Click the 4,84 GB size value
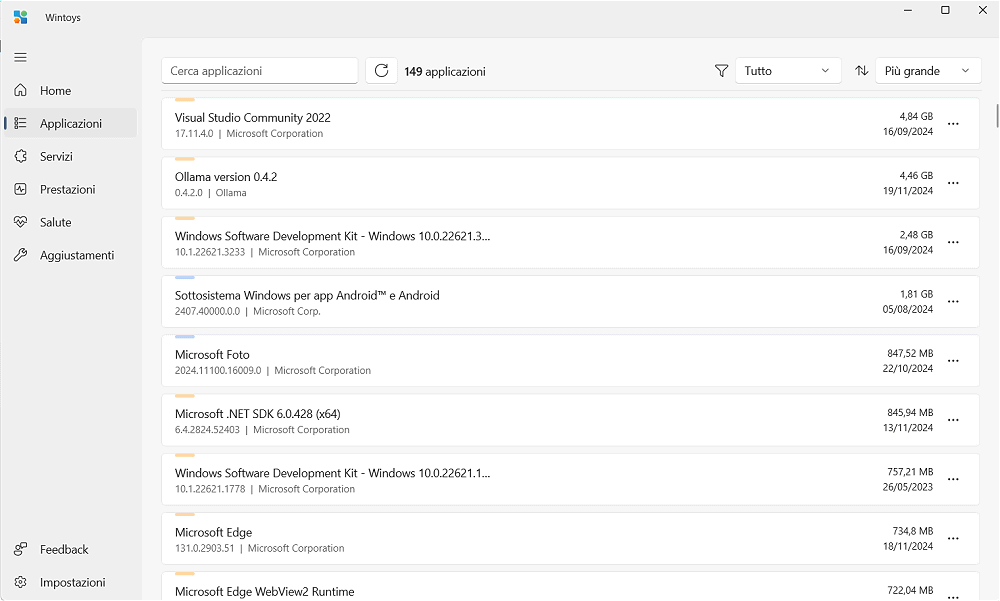Viewport: 1000px width, 601px height. point(916,116)
